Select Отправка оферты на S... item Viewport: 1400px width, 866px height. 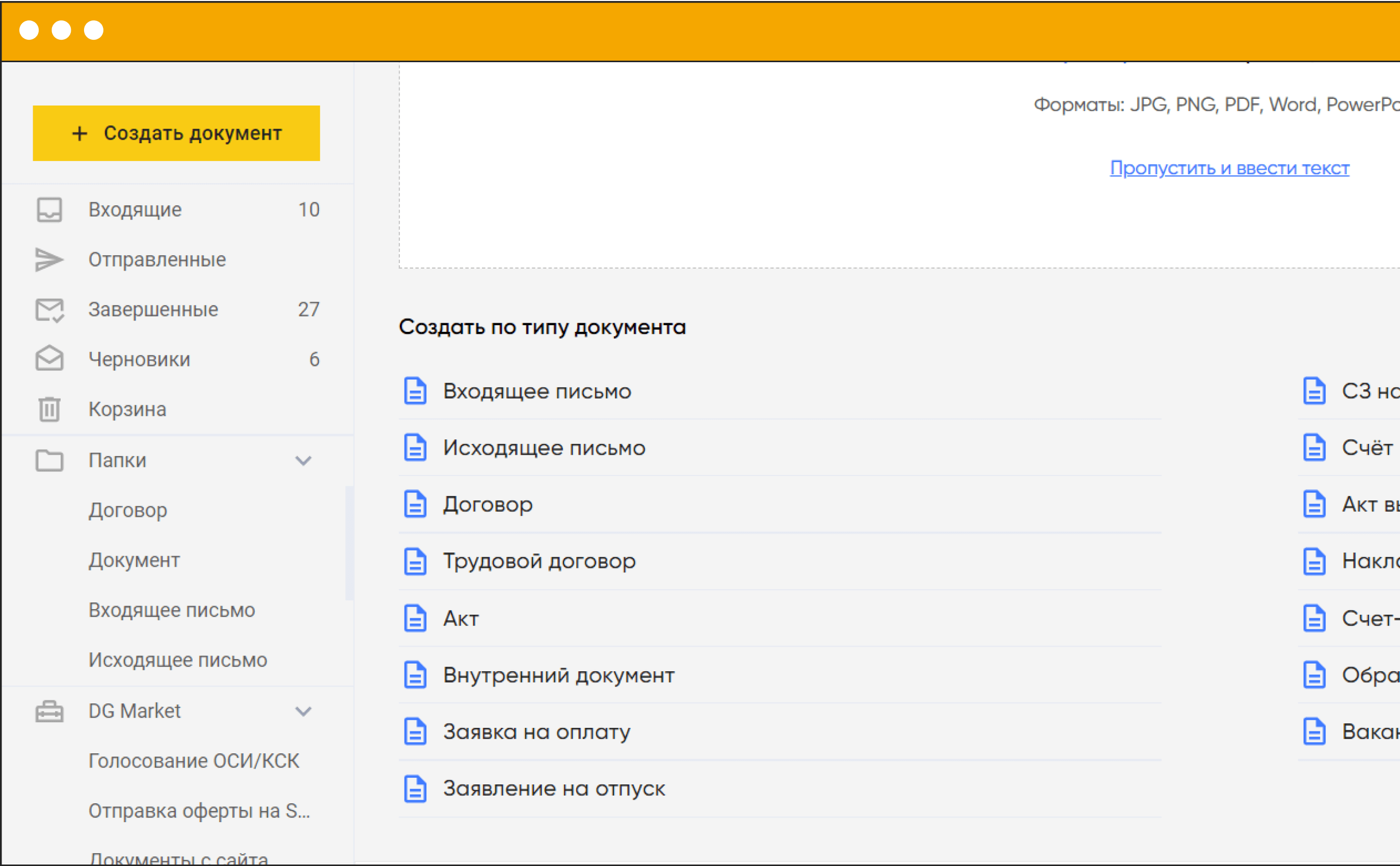[x=199, y=811]
